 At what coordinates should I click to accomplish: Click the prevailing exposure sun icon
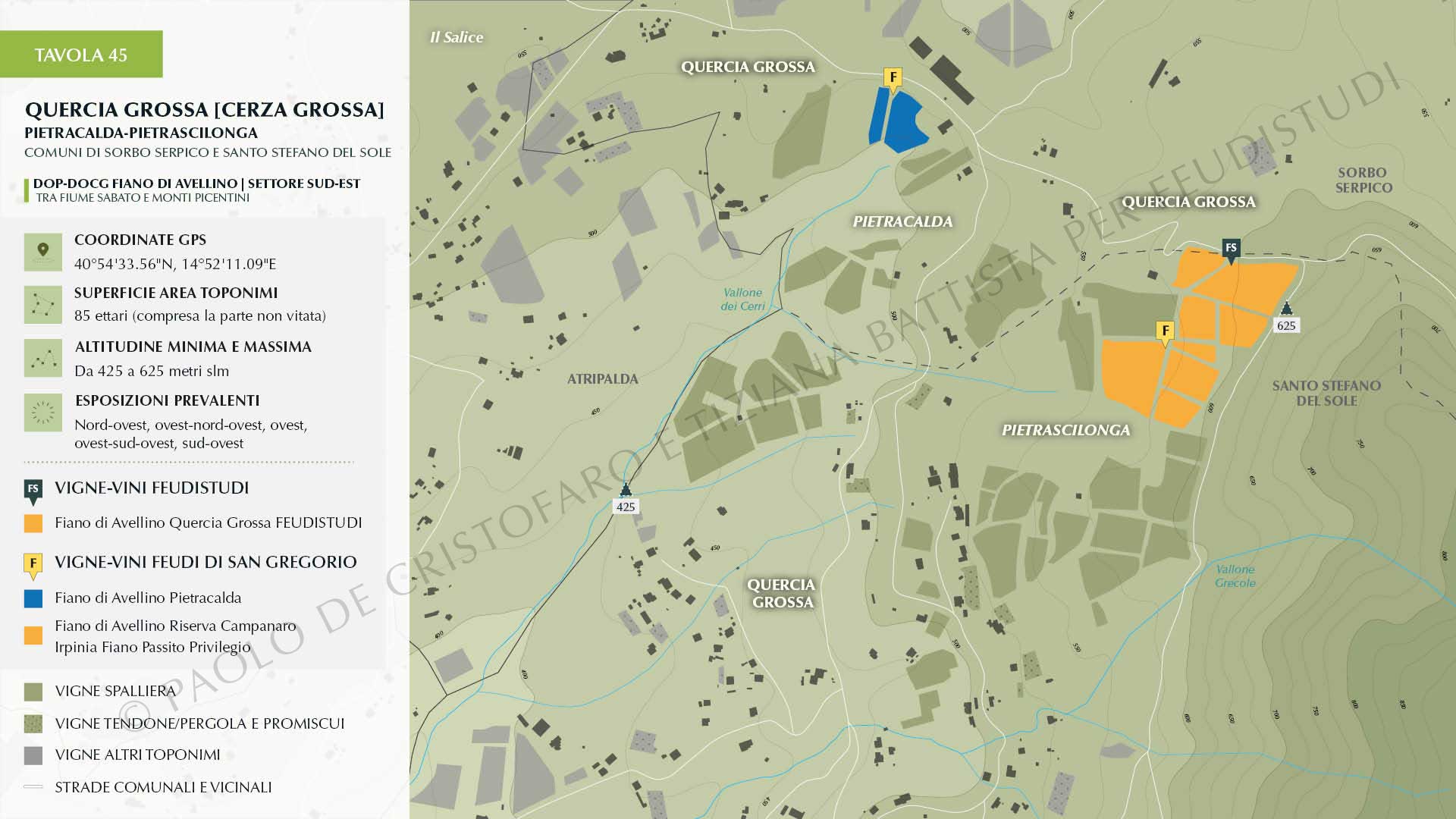[x=42, y=413]
